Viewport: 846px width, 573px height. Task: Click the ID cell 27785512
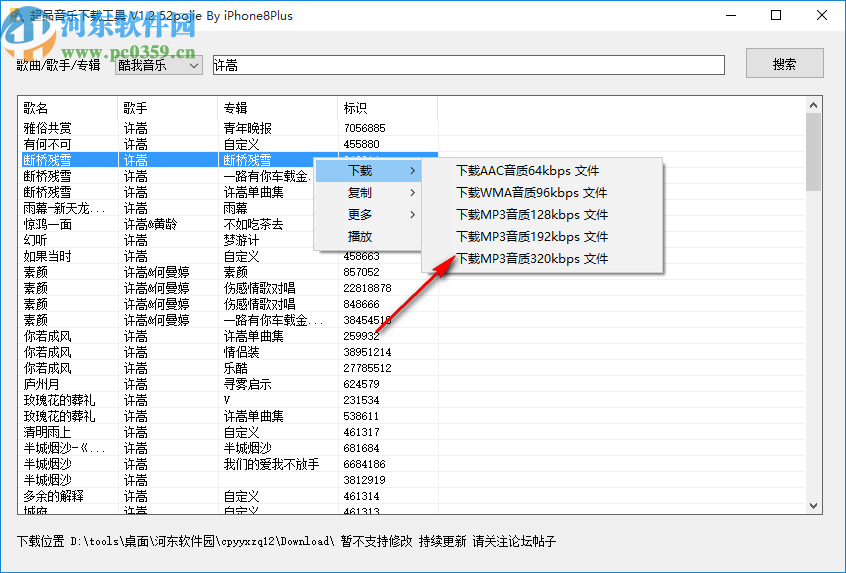(x=367, y=369)
